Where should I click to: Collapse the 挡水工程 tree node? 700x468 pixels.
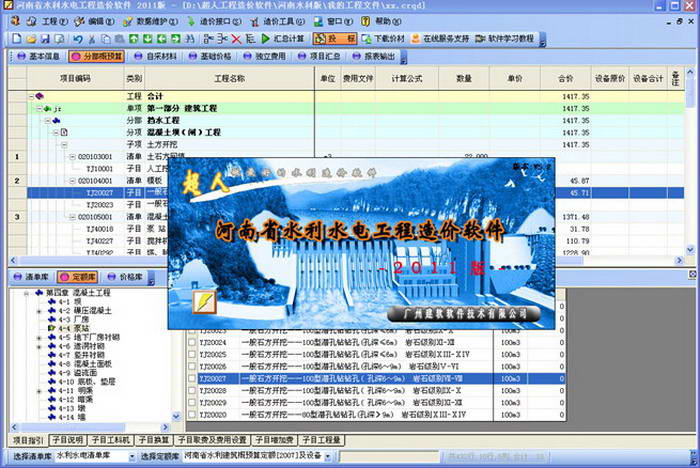pyautogui.click(x=47, y=121)
